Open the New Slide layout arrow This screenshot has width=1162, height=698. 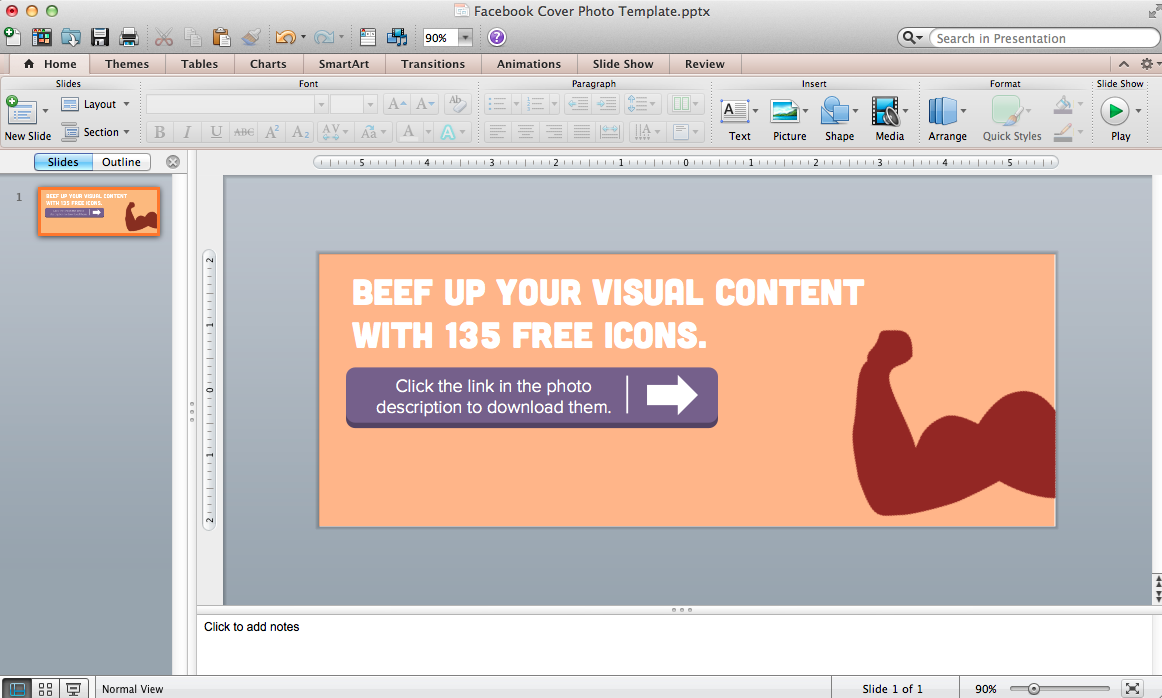point(45,112)
